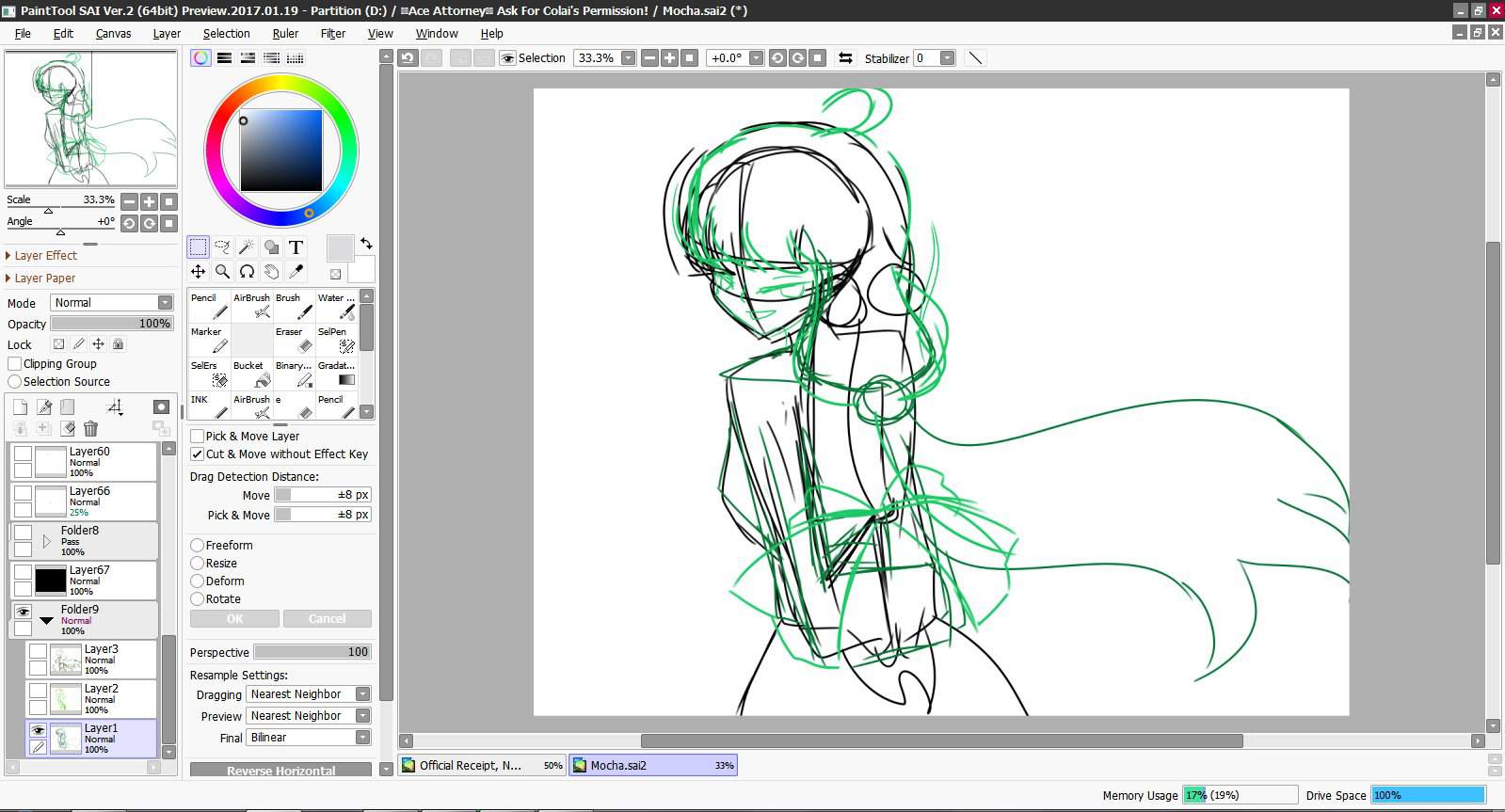Select the Zoom magnifier tool
1505x812 pixels.
tap(222, 272)
